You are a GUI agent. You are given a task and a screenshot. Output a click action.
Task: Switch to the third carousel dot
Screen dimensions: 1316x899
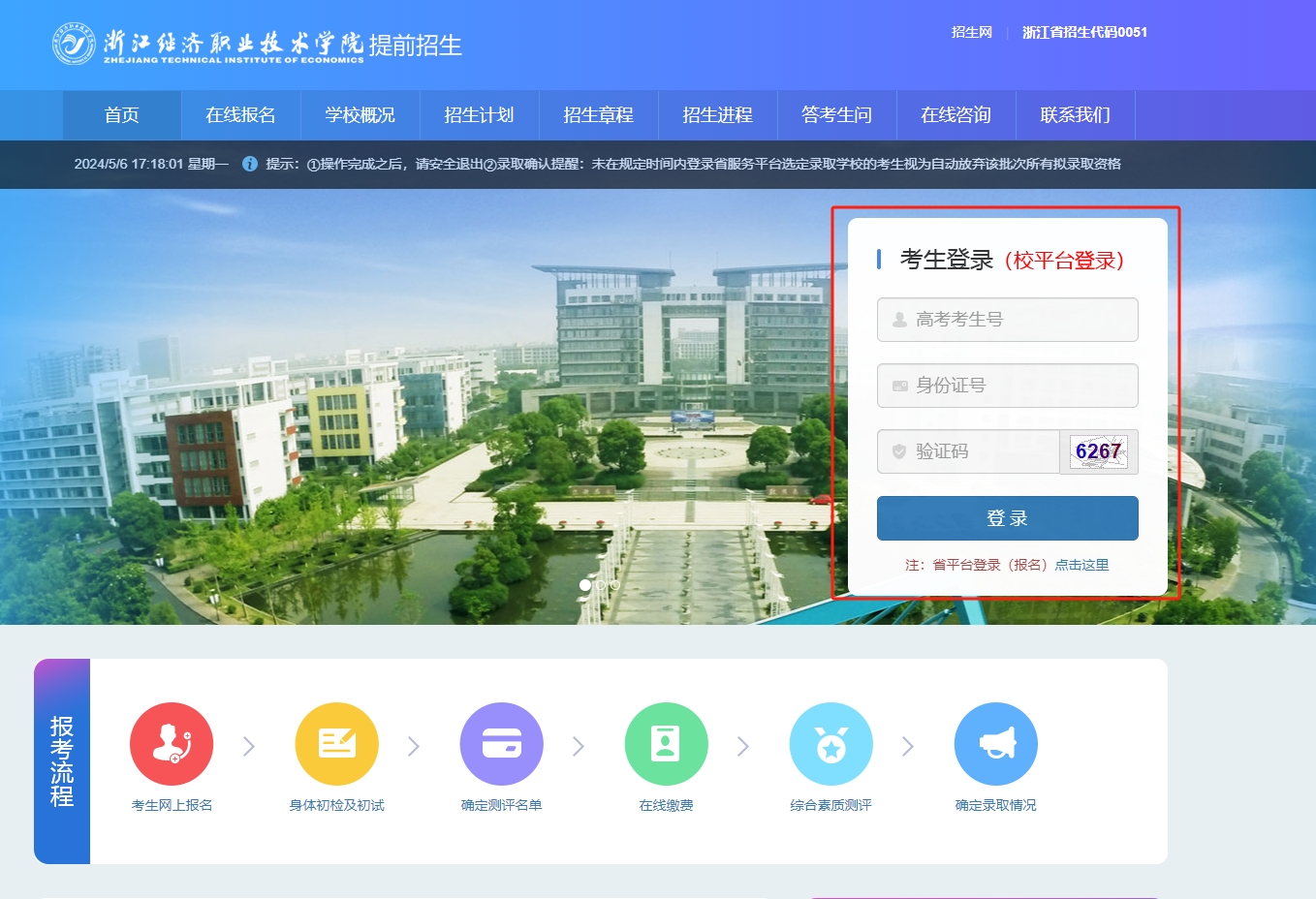point(615,585)
